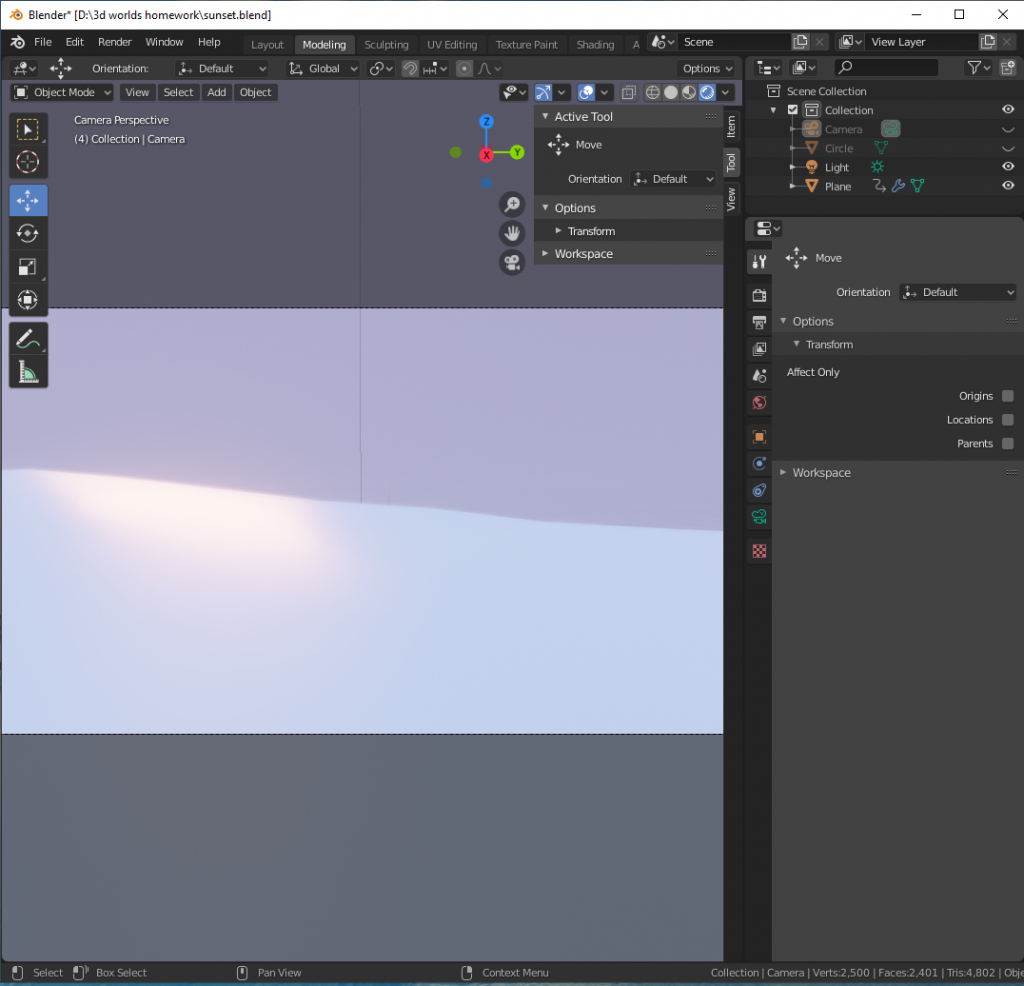Viewport: 1024px width, 986px height.
Task: Open World properties tab icon
Action: (759, 403)
